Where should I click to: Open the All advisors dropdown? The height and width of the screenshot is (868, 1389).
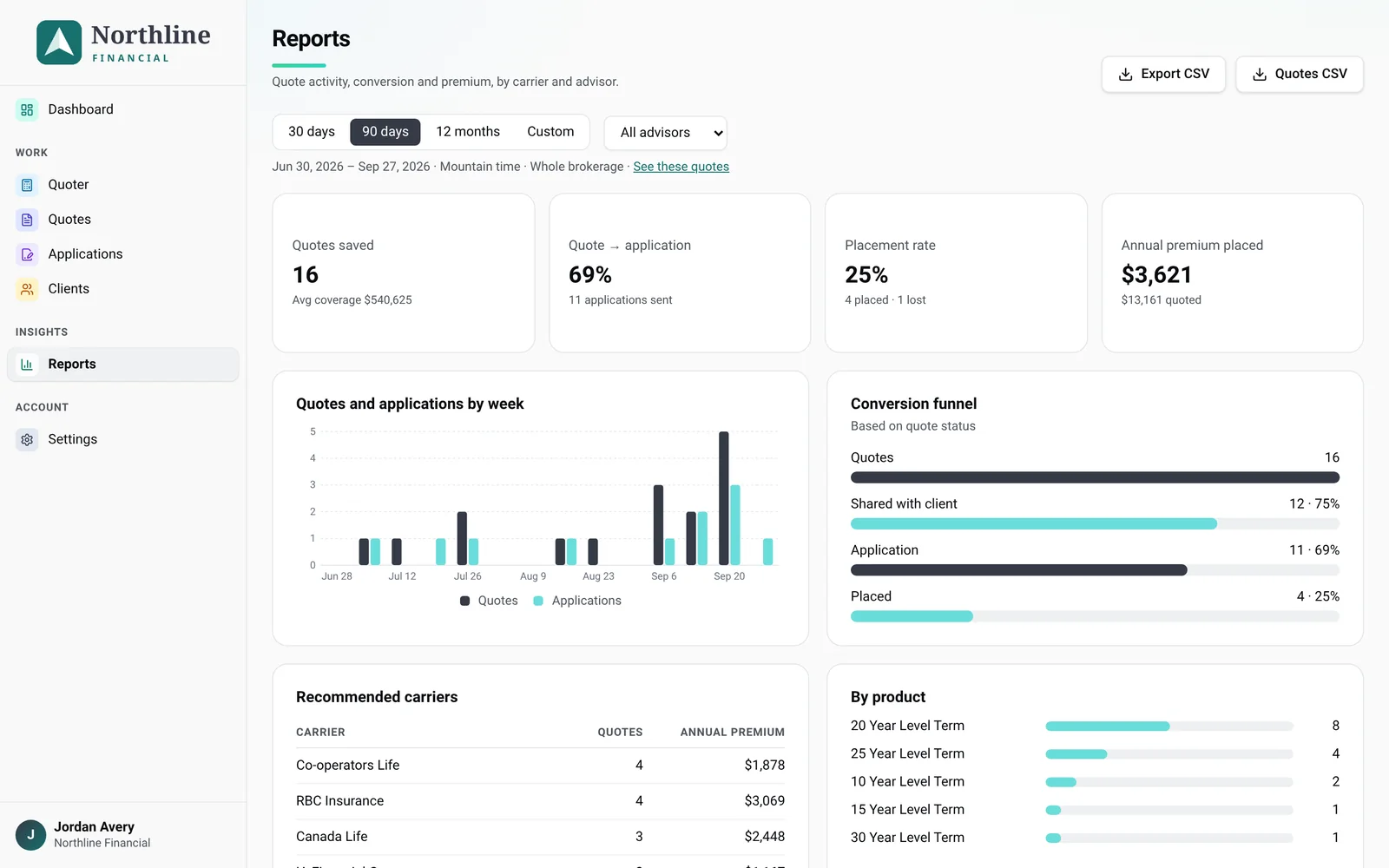(665, 133)
